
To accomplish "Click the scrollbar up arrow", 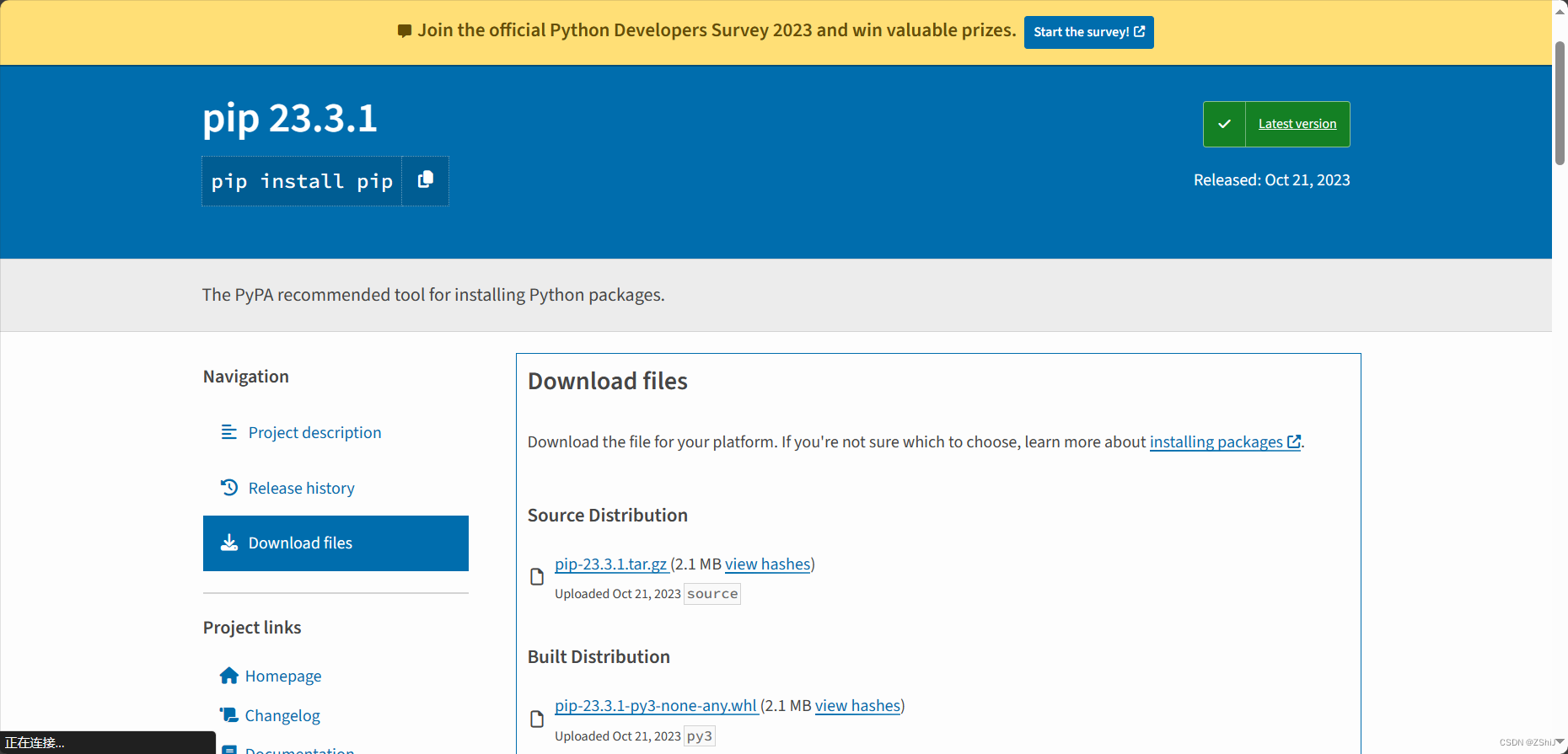I will point(1560,11).
